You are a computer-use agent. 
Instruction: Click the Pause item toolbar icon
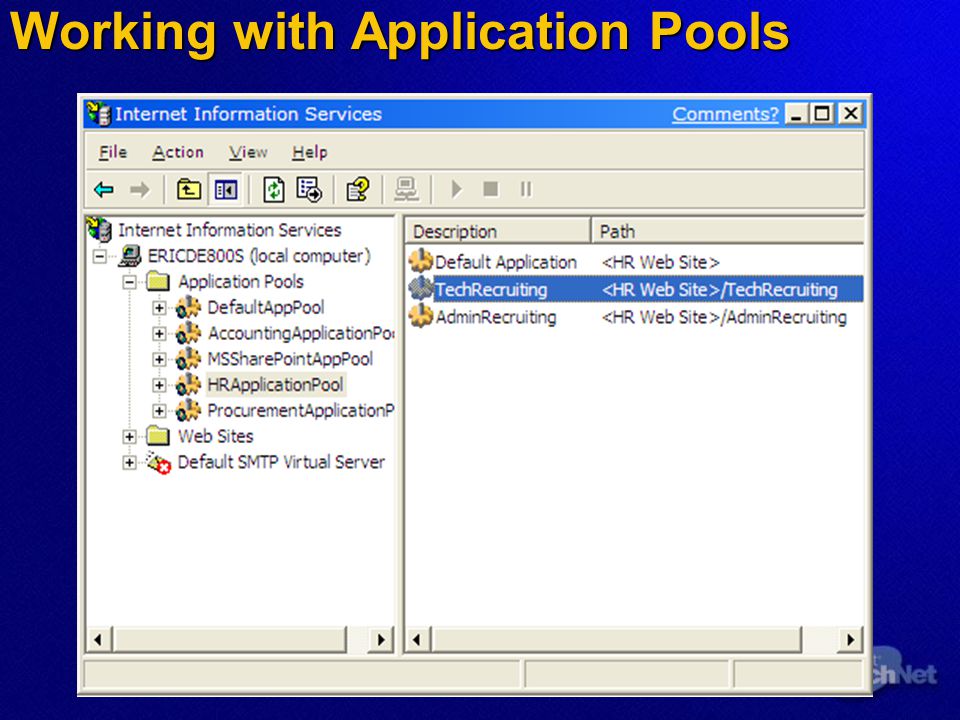pyautogui.click(x=526, y=189)
